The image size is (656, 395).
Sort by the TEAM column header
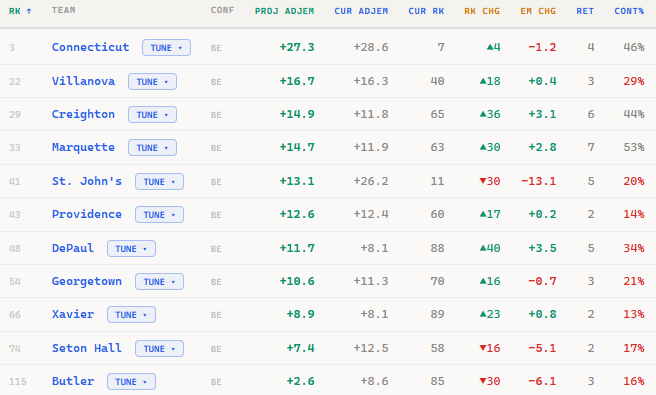click(64, 10)
